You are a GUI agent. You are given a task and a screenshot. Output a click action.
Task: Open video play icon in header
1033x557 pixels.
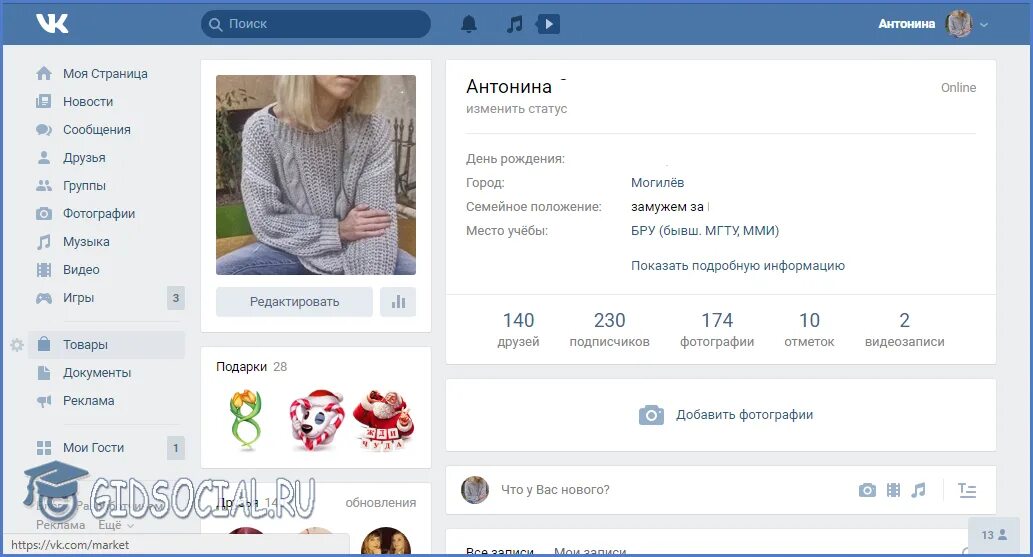coord(548,24)
